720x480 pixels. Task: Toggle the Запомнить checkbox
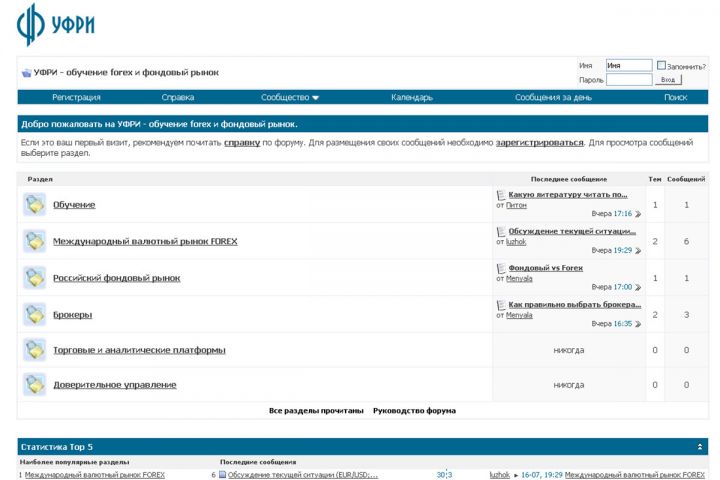661,65
